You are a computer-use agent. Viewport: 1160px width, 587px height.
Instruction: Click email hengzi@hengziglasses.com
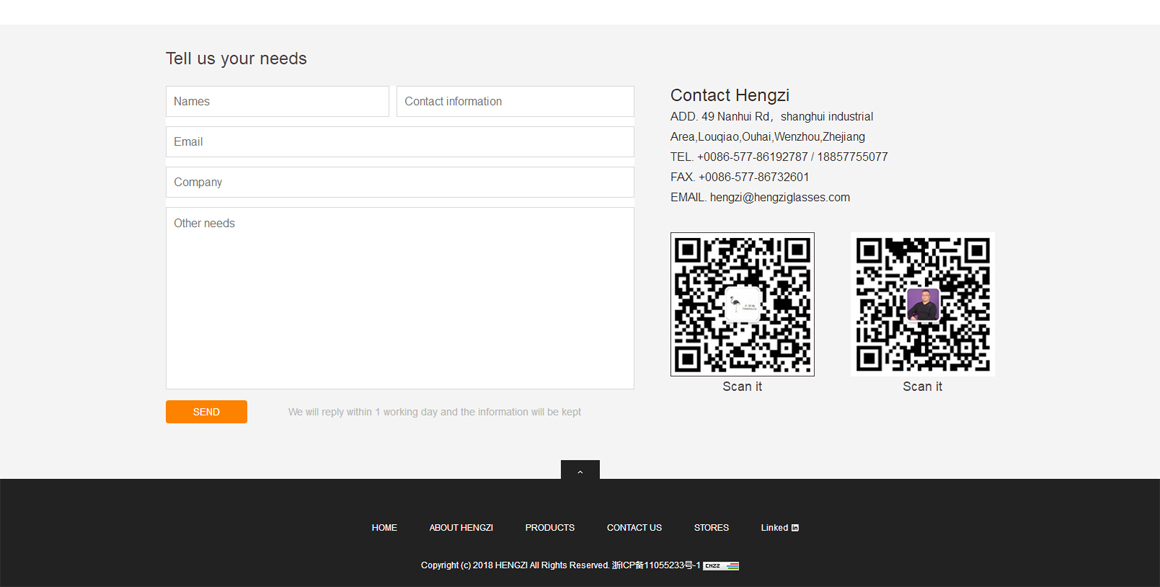[x=780, y=198]
